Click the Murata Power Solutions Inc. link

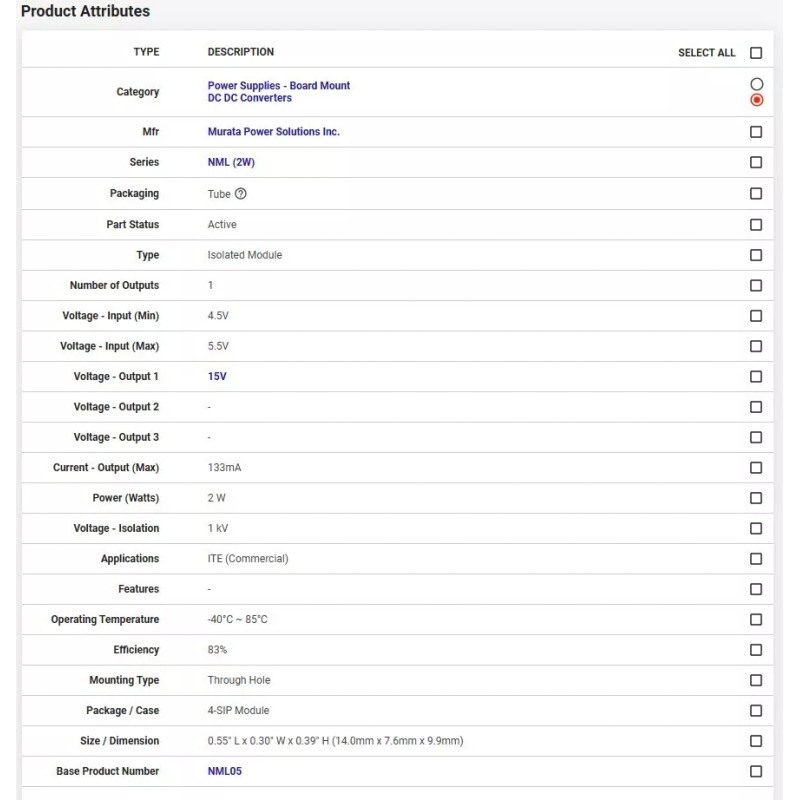click(273, 132)
